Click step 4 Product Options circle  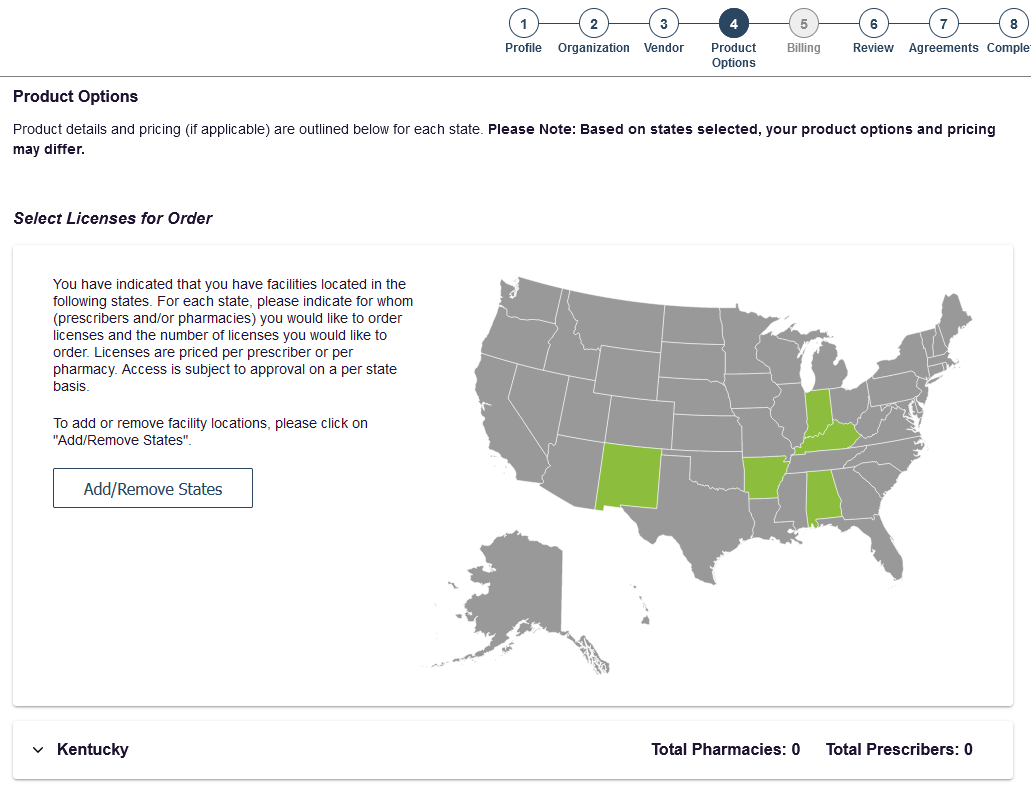[x=734, y=24]
